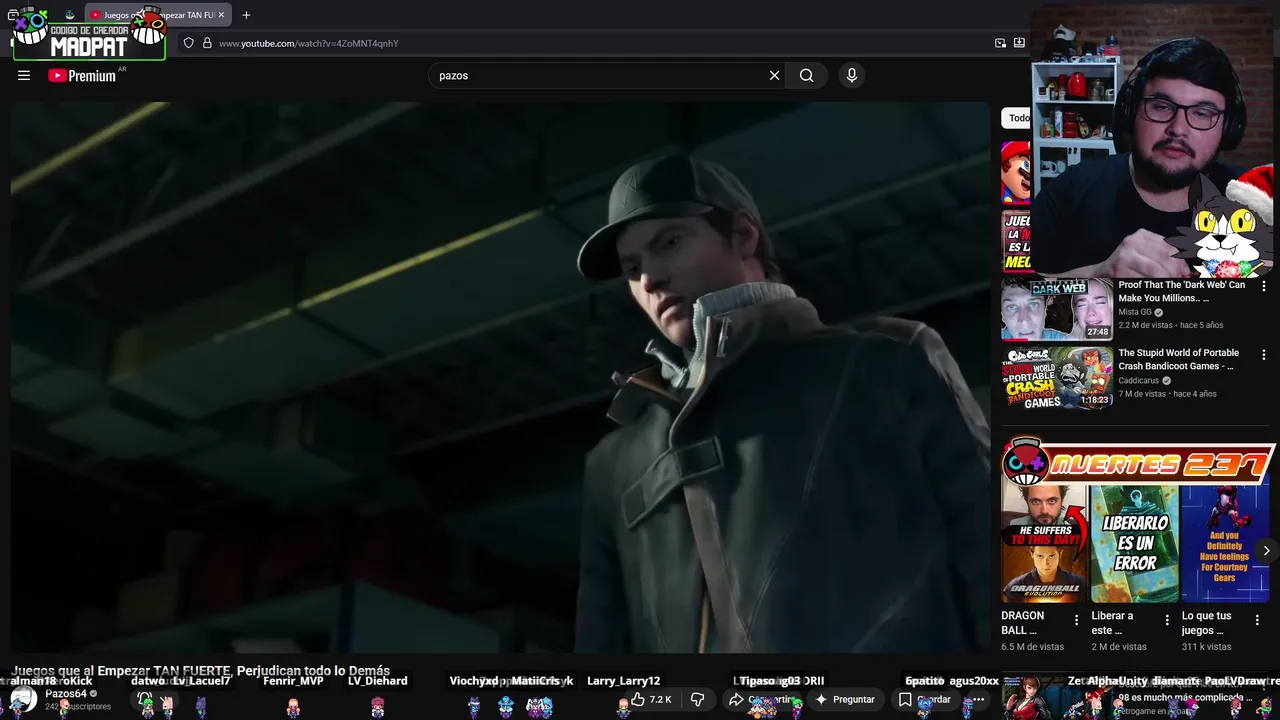Open more actions ellipsis next to Guardar
The image size is (1280, 720).
979,699
